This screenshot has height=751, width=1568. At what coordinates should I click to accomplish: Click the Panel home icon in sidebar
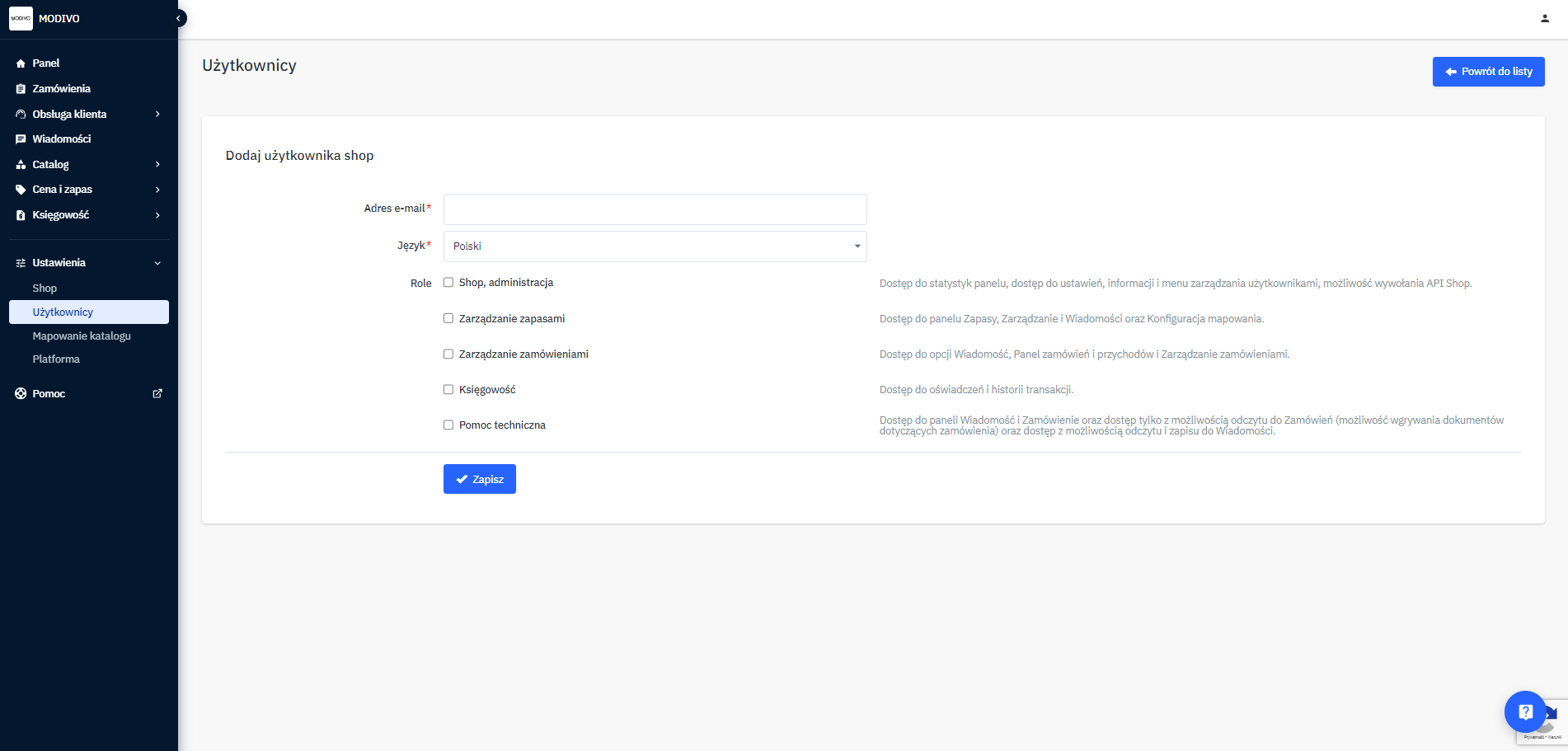click(x=21, y=63)
